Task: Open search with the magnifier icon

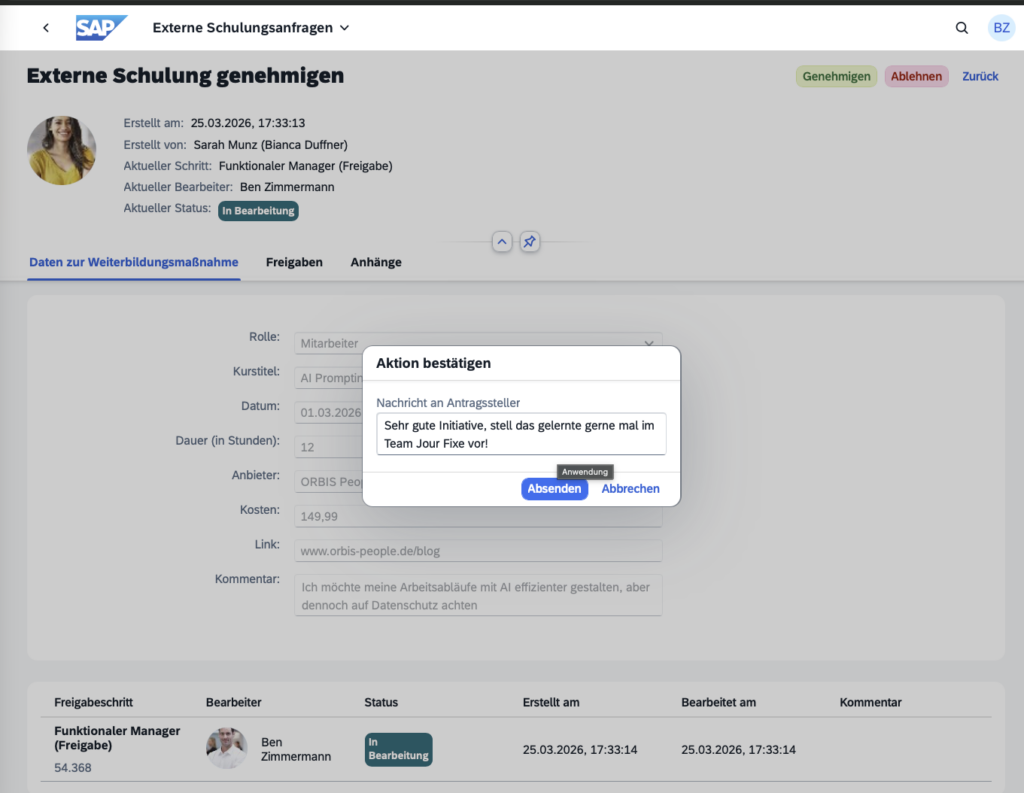Action: tap(962, 28)
